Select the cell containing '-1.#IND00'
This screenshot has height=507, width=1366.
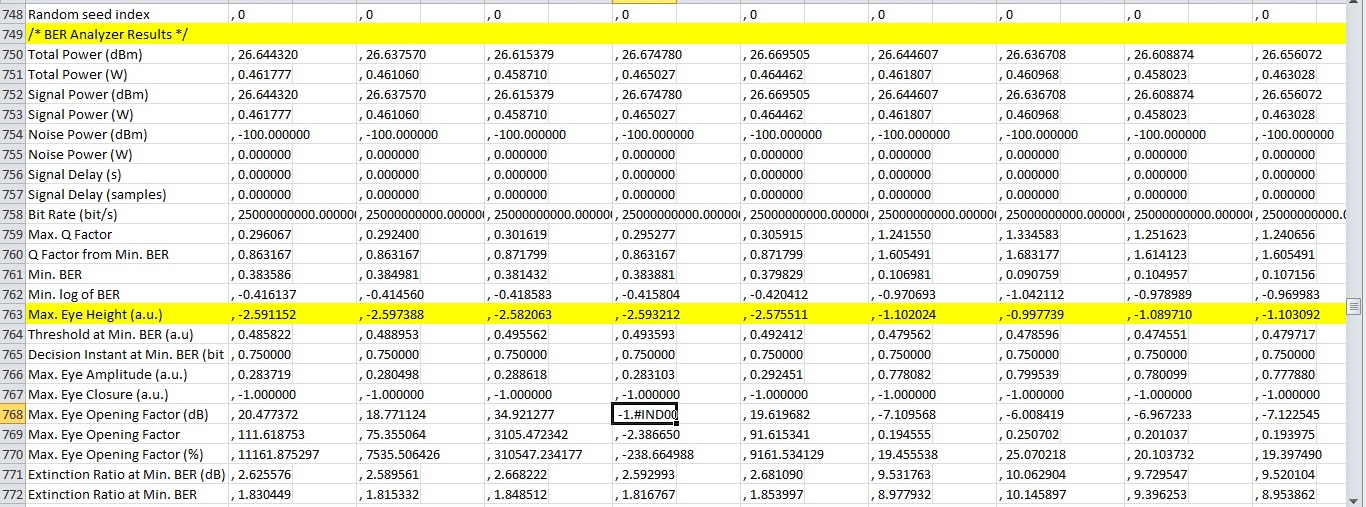point(645,415)
